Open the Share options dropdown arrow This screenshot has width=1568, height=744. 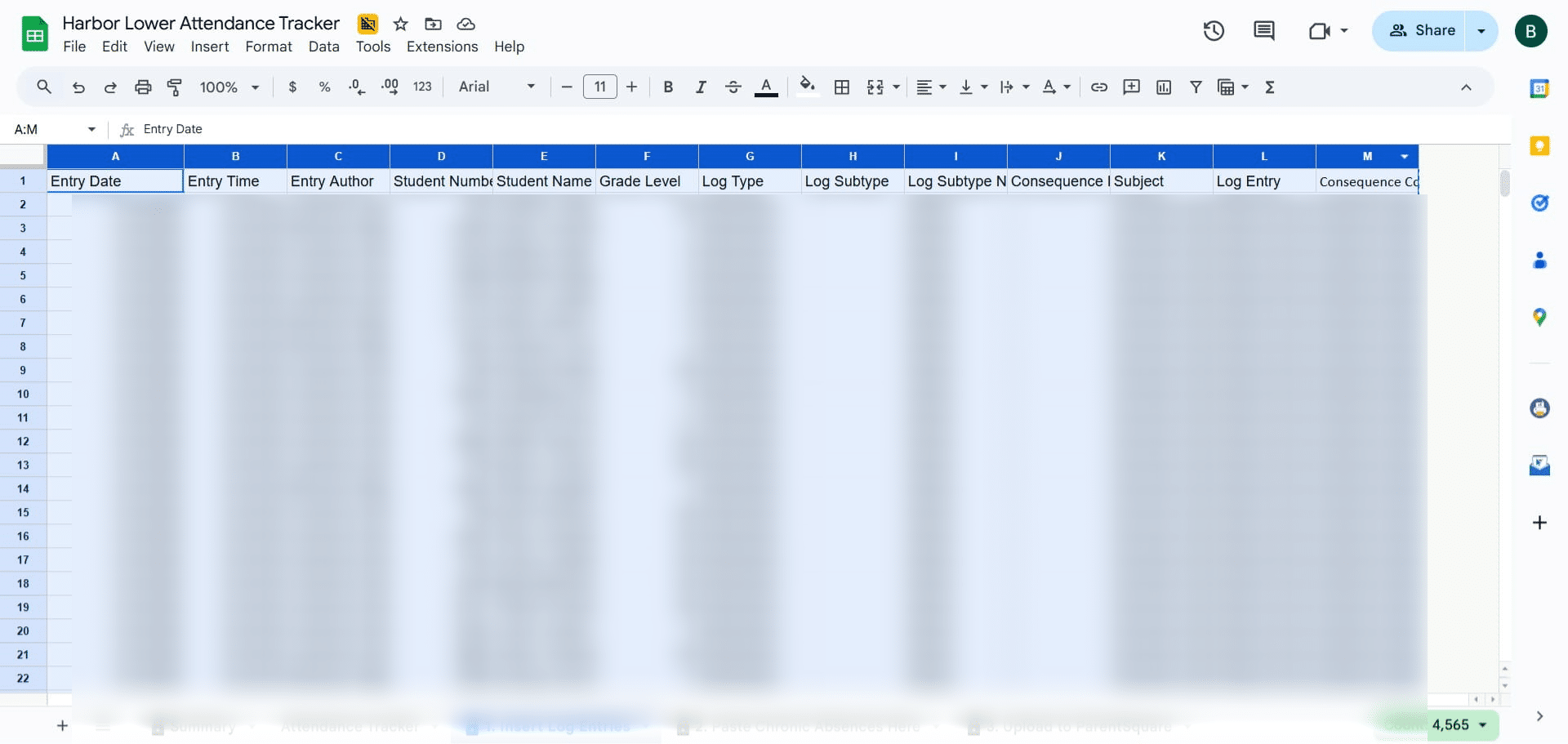tap(1481, 31)
